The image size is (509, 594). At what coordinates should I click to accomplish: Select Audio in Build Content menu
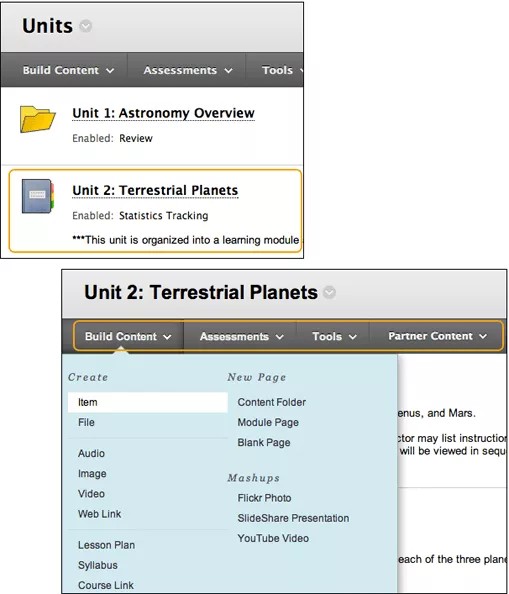pos(91,453)
